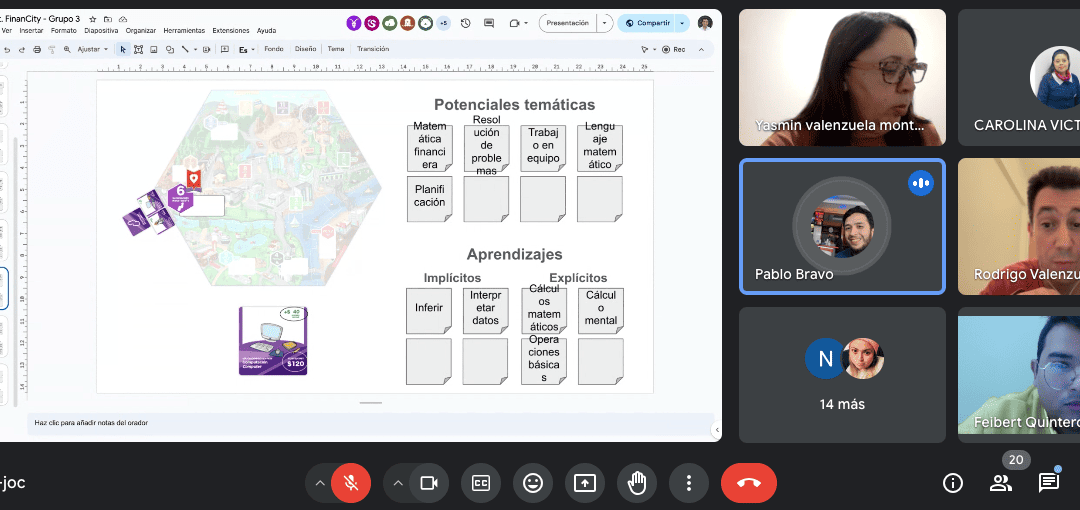Choose the select arrow cursor tool
Viewport: 1080px width, 510px height.
coord(123,49)
